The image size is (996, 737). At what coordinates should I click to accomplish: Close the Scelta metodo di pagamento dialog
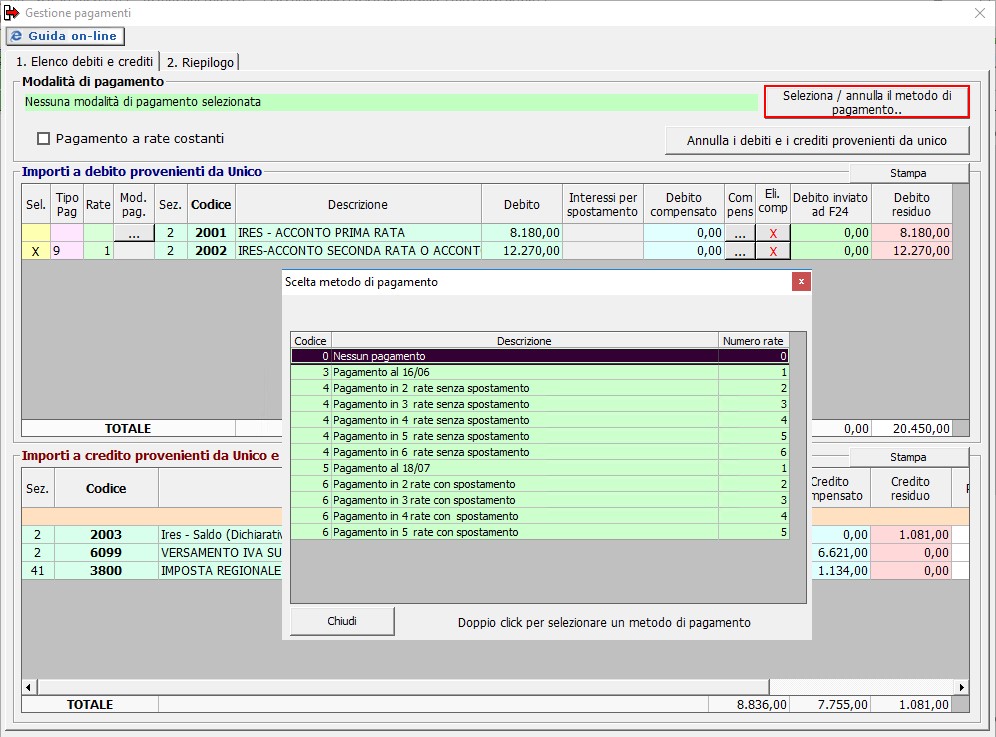[x=802, y=281]
